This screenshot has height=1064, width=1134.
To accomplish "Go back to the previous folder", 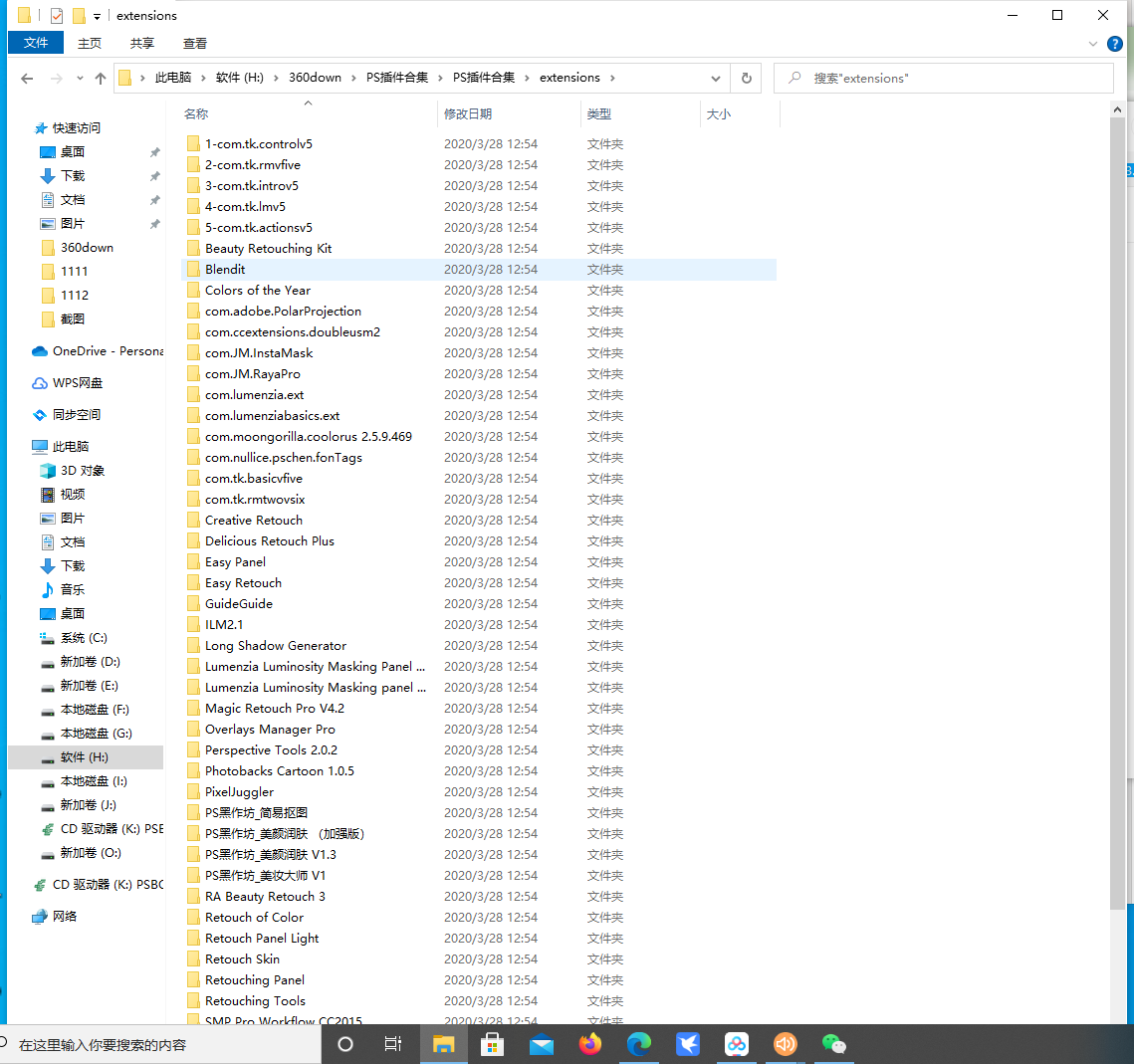I will pyautogui.click(x=27, y=78).
